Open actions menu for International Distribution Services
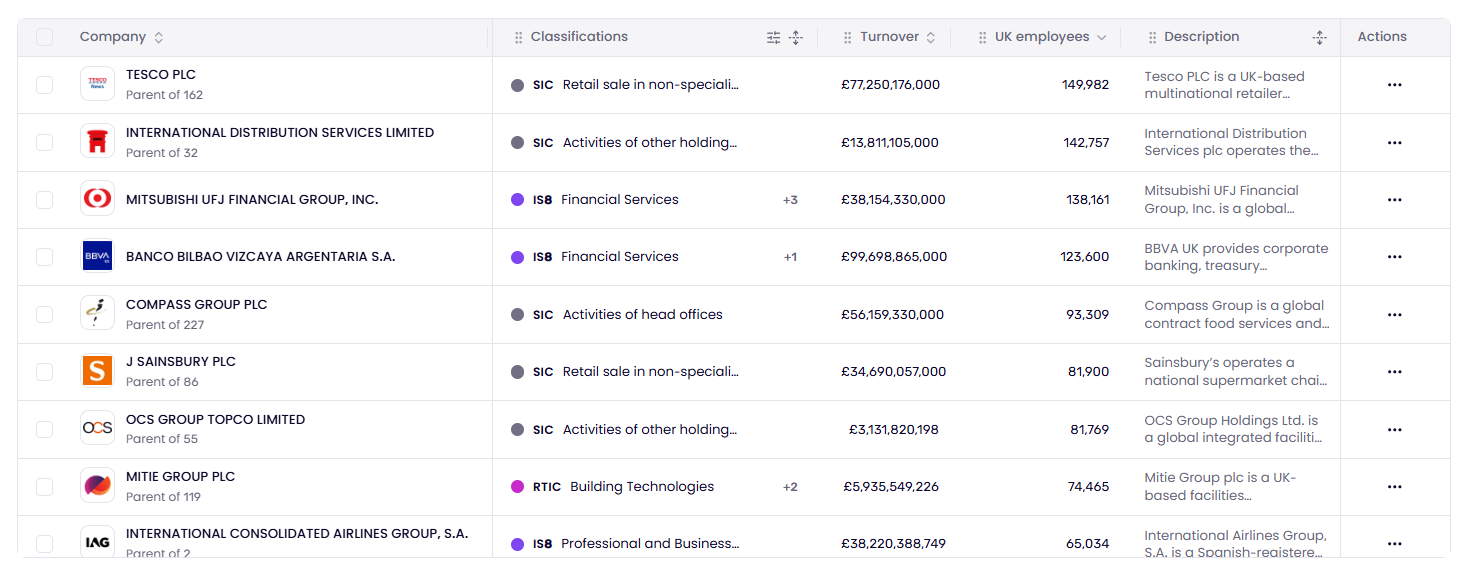 pos(1394,143)
